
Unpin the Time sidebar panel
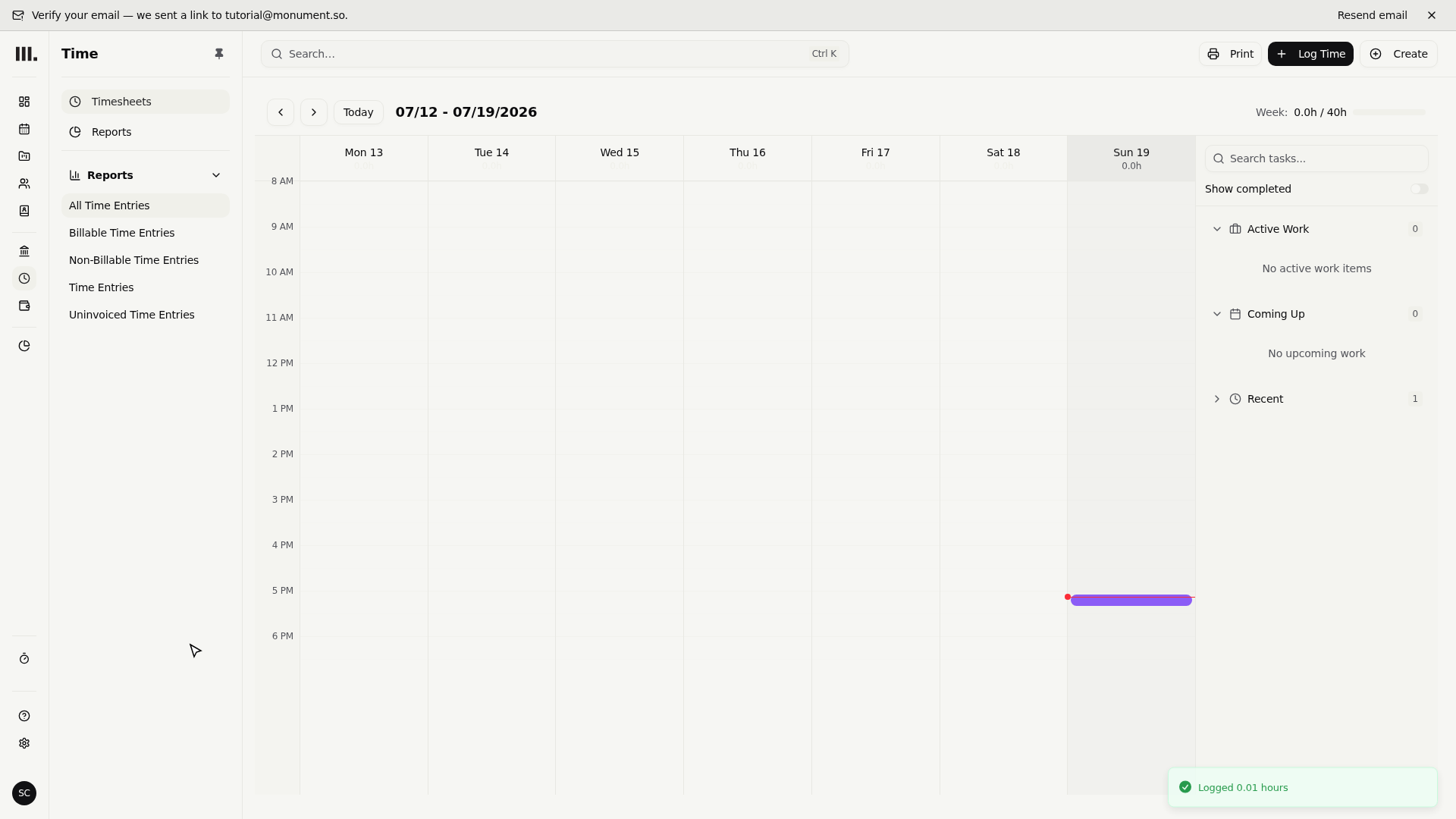click(x=219, y=54)
